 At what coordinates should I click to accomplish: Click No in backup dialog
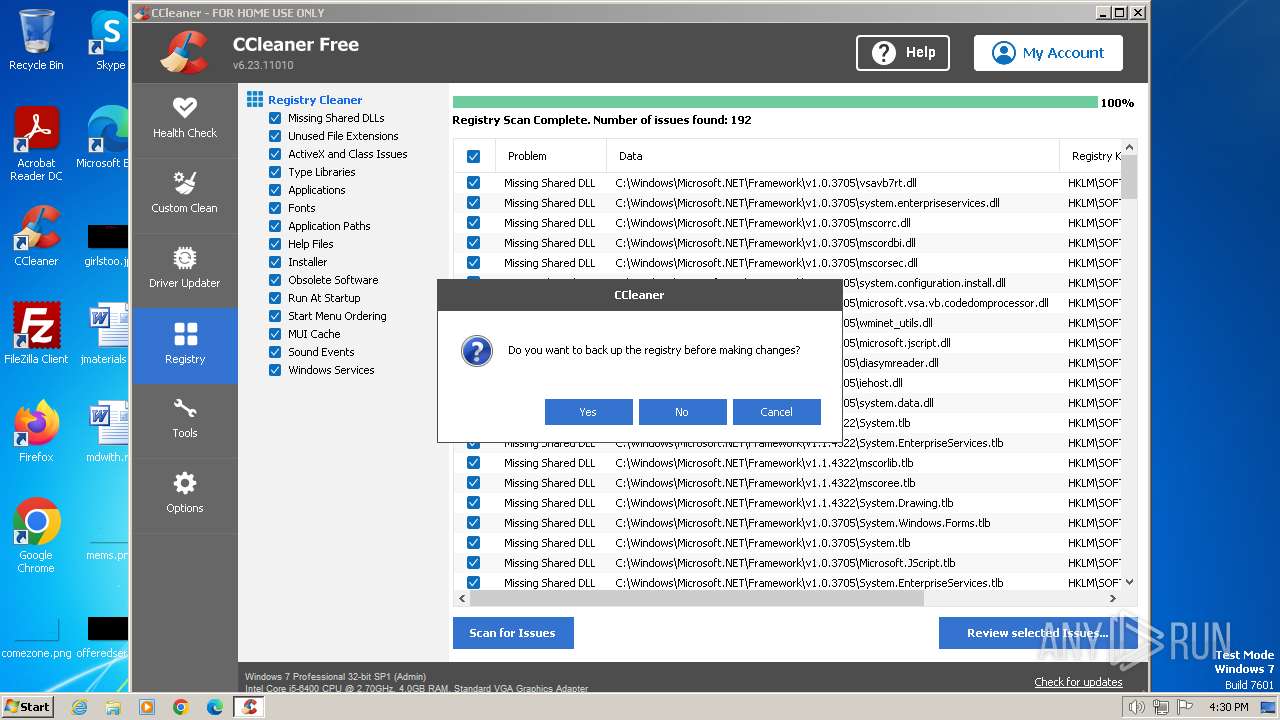(682, 412)
